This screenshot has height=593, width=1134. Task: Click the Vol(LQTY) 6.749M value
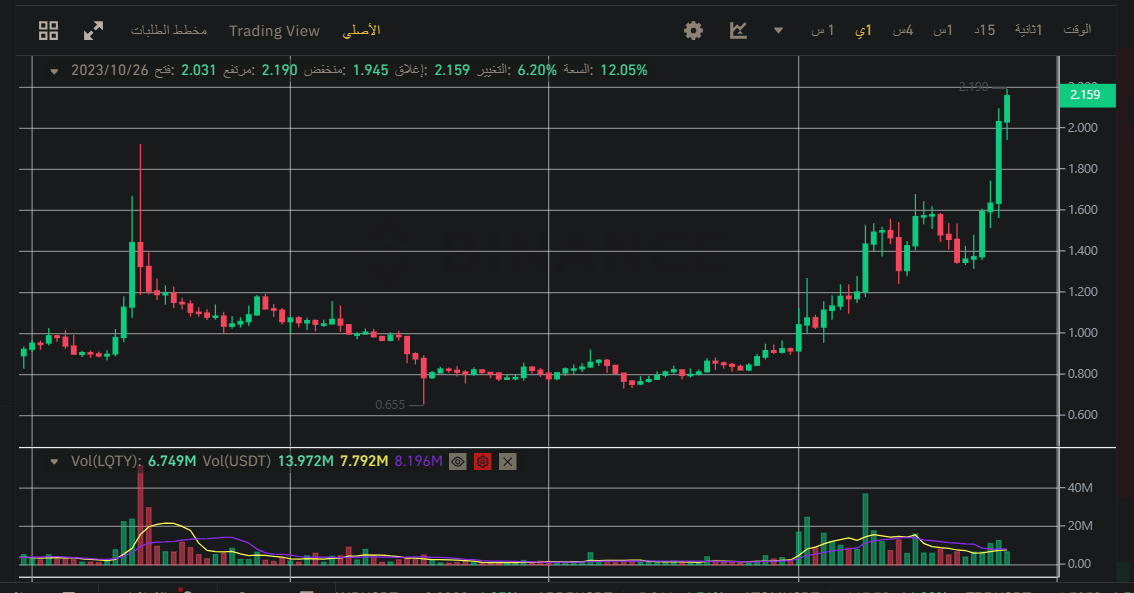pos(171,461)
